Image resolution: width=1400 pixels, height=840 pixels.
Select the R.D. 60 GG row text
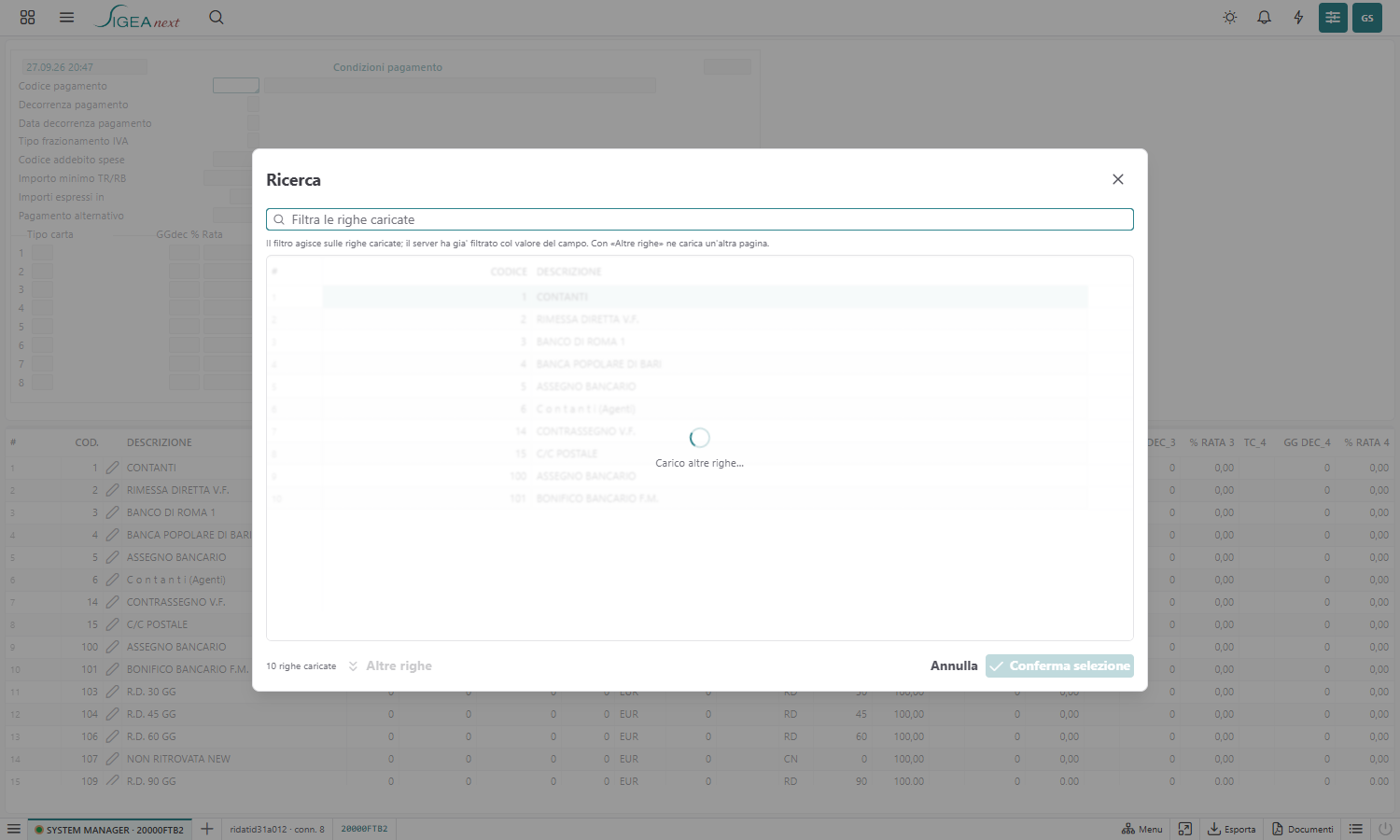pyautogui.click(x=151, y=736)
